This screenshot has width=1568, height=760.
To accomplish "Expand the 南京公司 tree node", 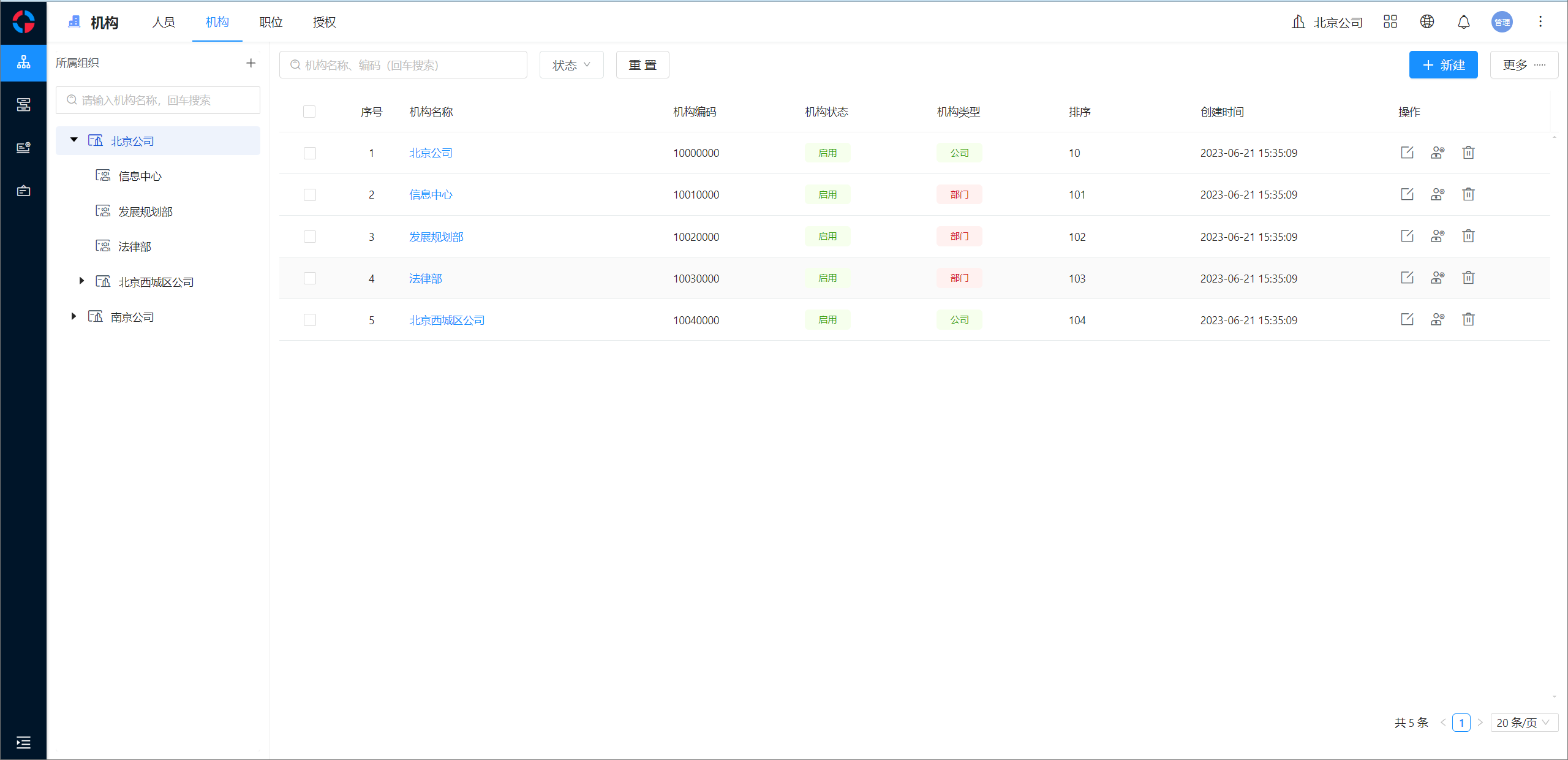I will pos(73,317).
